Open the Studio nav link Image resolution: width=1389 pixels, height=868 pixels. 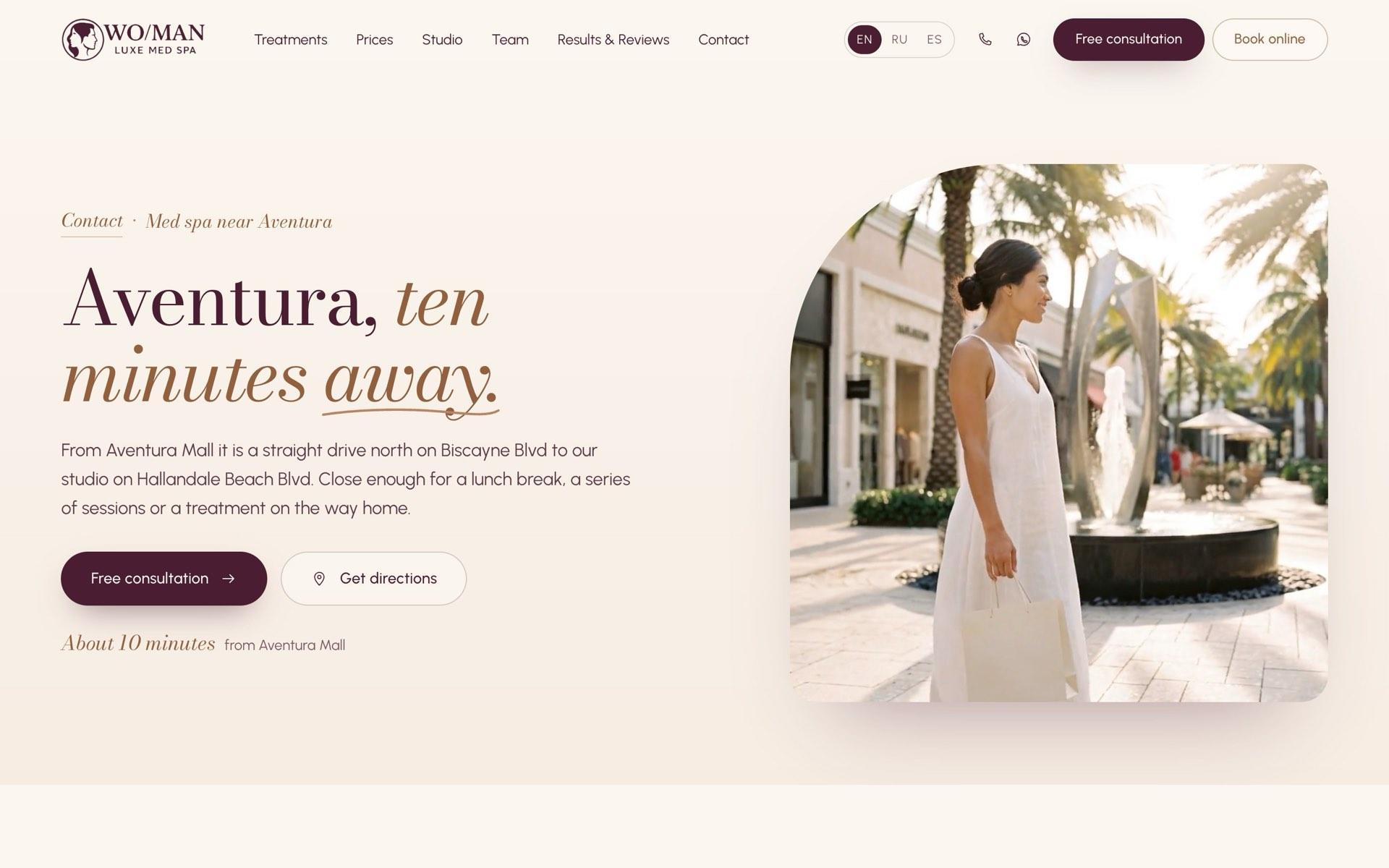[x=442, y=40]
